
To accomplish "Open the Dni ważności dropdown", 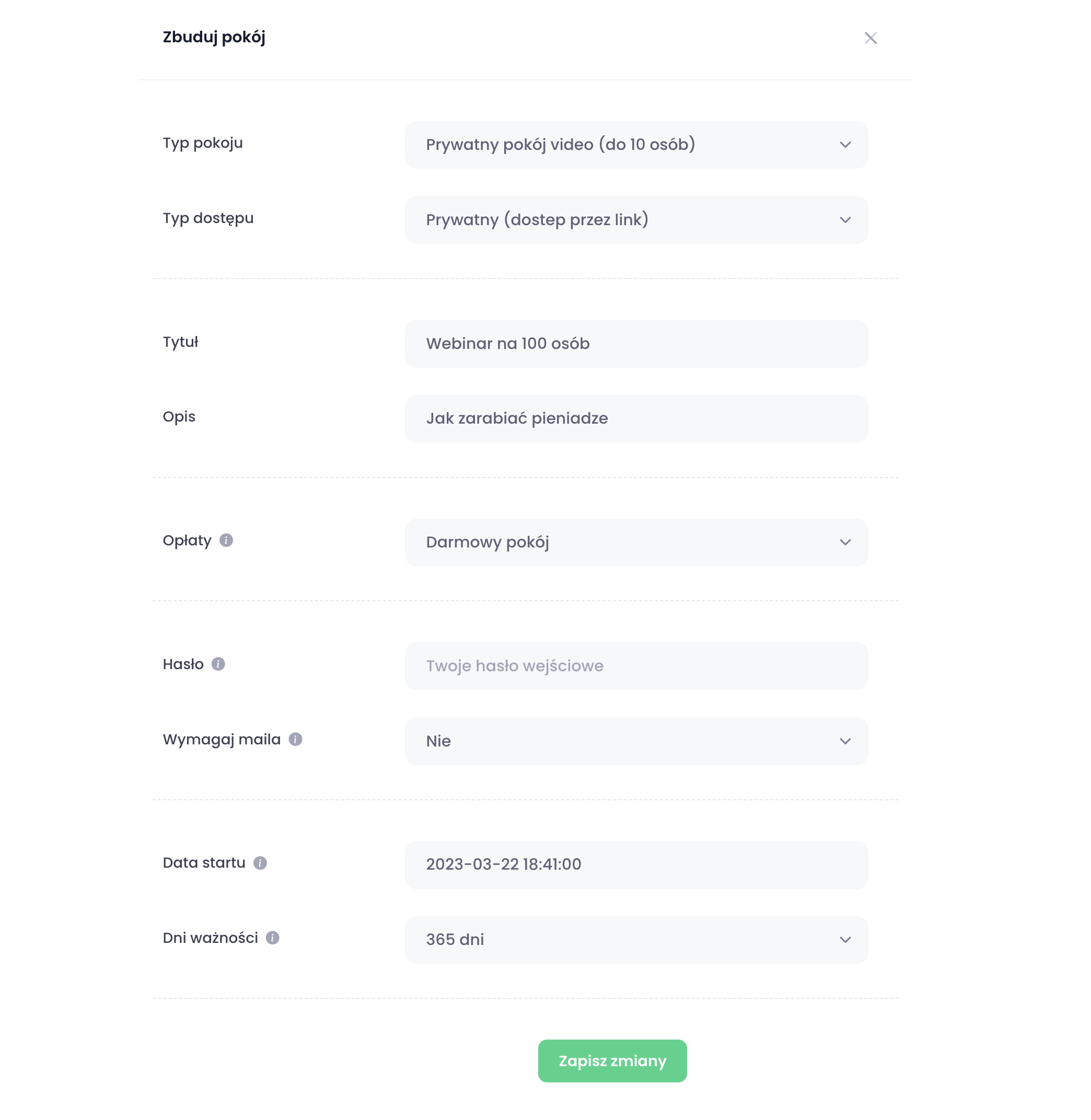I will [636, 940].
